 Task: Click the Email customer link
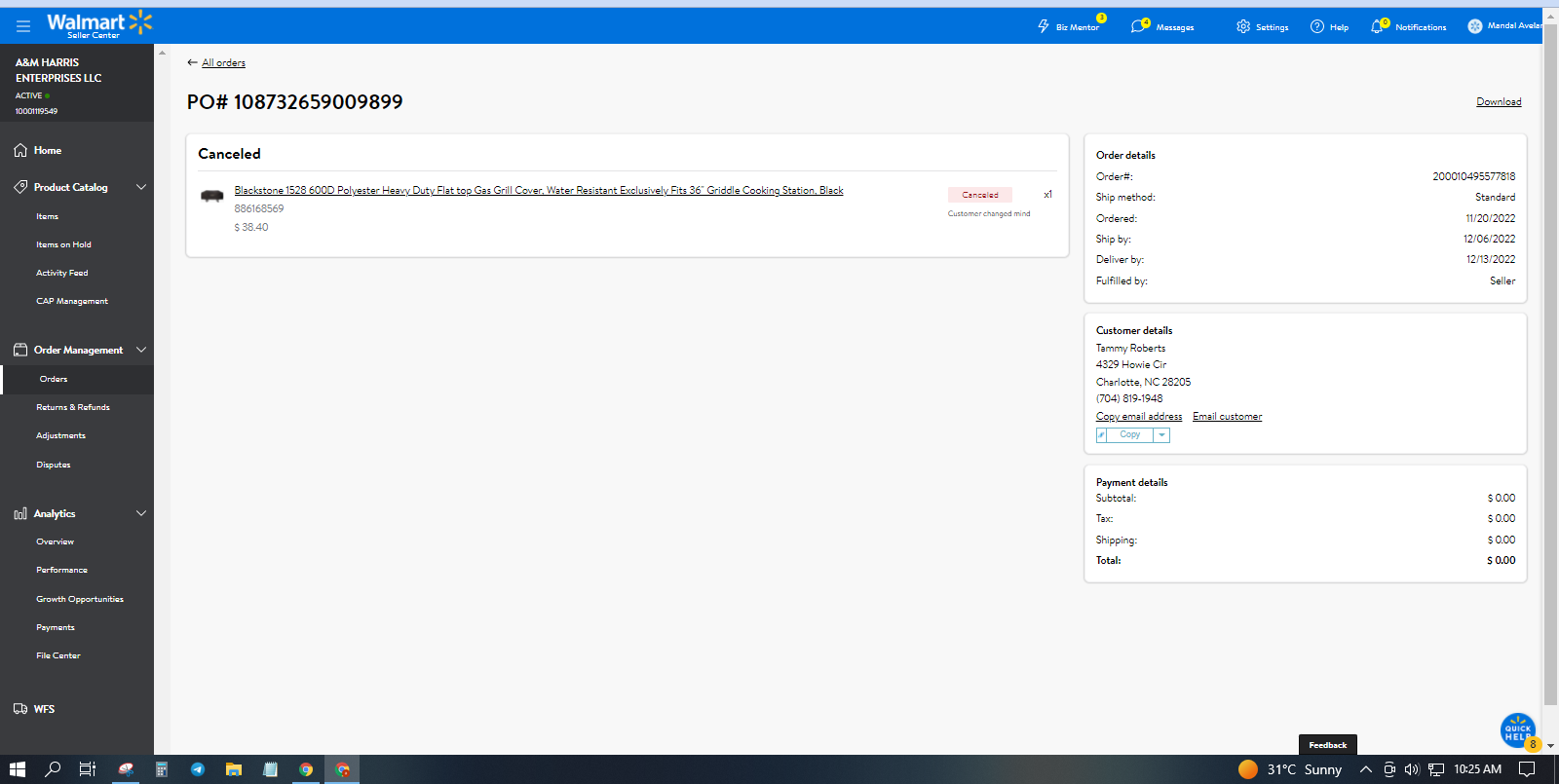coord(1227,416)
